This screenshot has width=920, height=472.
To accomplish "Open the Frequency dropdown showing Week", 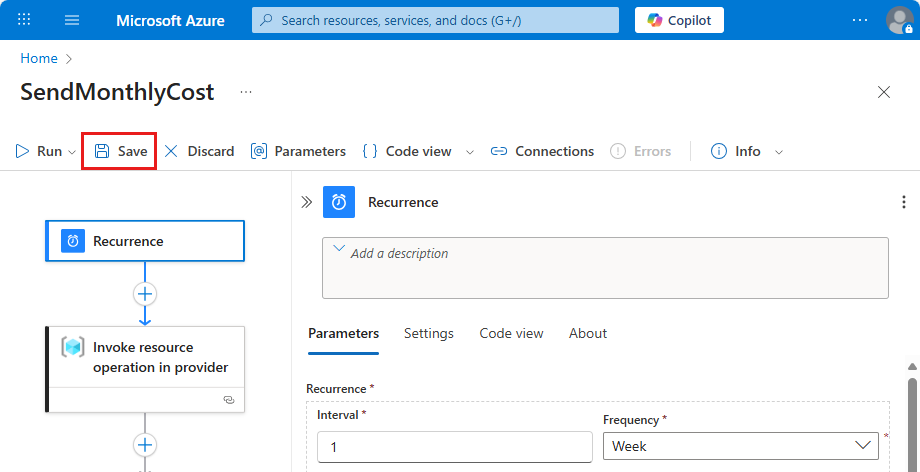I will [x=740, y=446].
